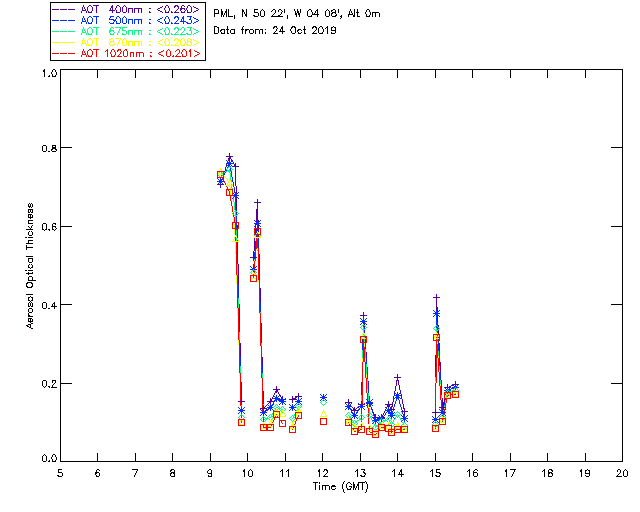Image resolution: width=640 pixels, height=512 pixels.
Task: Click the x-axis label 13
Action: (x=360, y=473)
